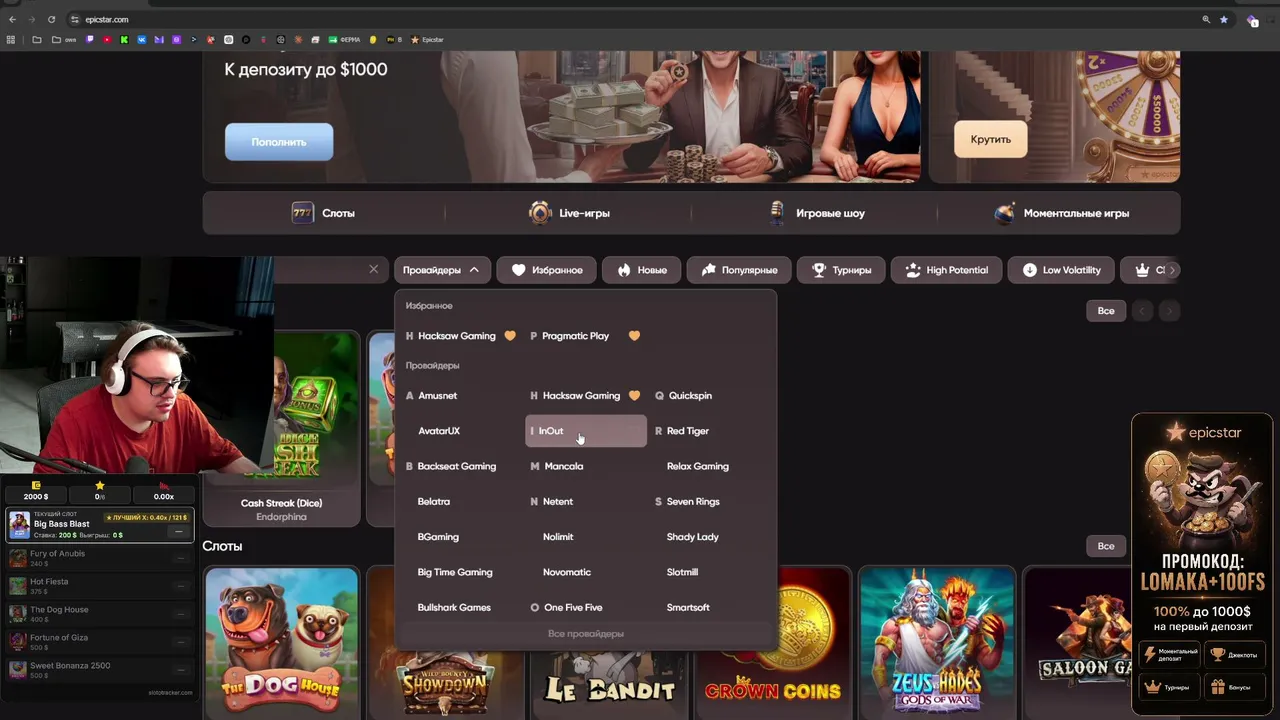Viewport: 1280px width, 720px height.
Task: Open The Dog House slot thumbnail
Action: pyautogui.click(x=282, y=642)
